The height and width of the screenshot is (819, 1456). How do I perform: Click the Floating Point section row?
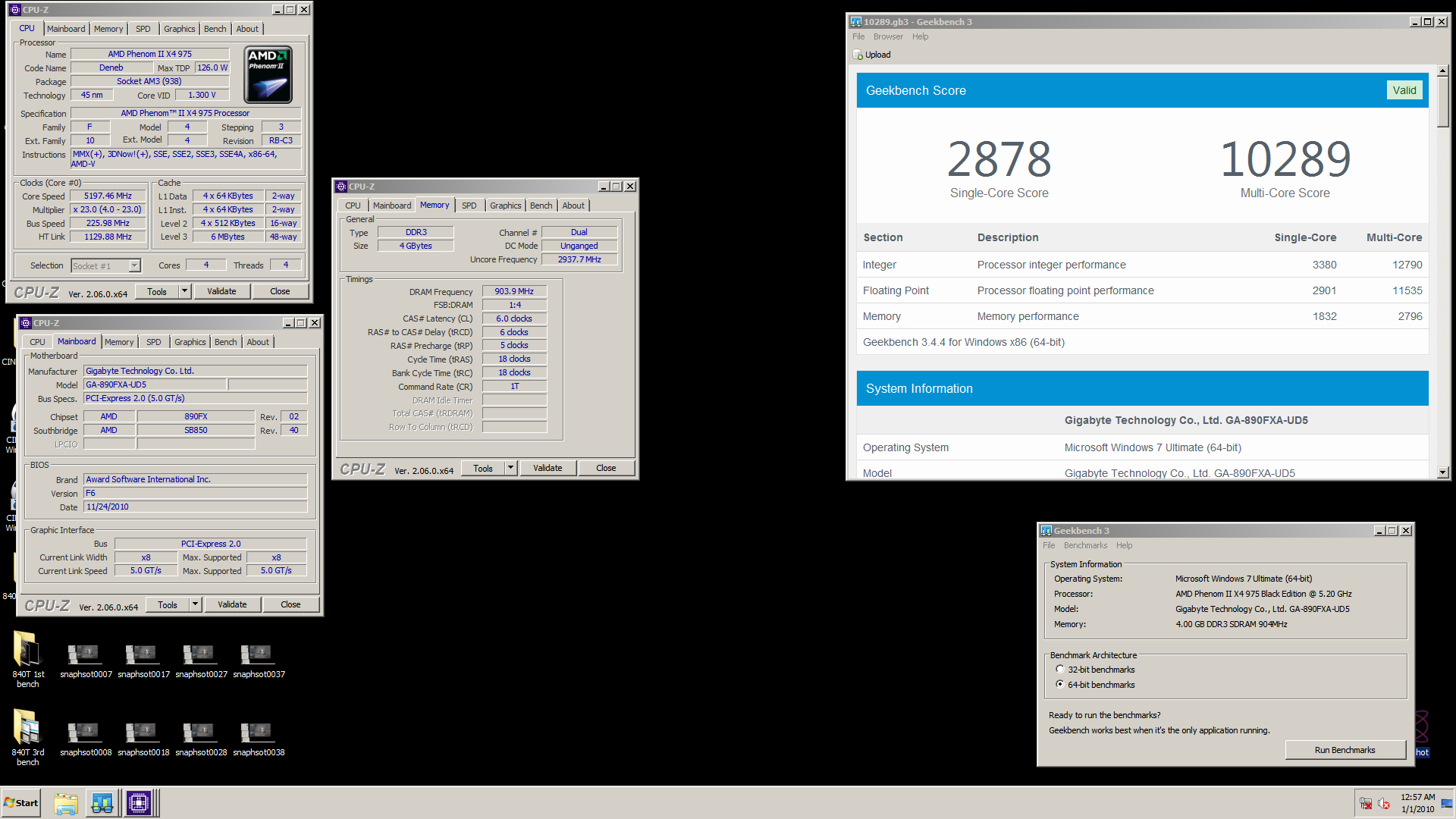[1142, 290]
